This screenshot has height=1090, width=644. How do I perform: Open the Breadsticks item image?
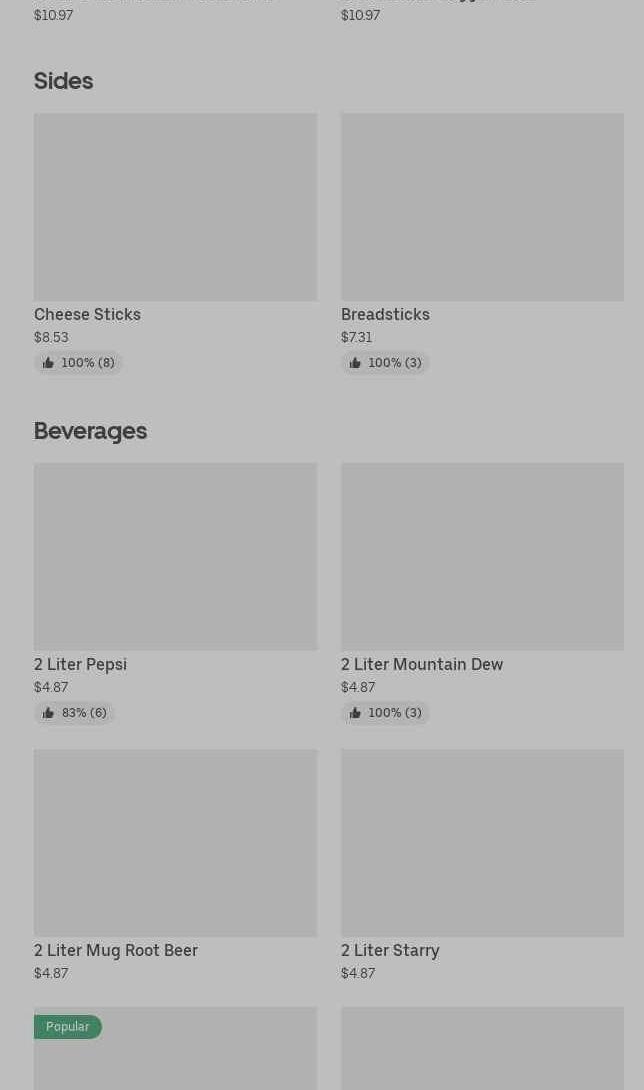[x=482, y=207]
